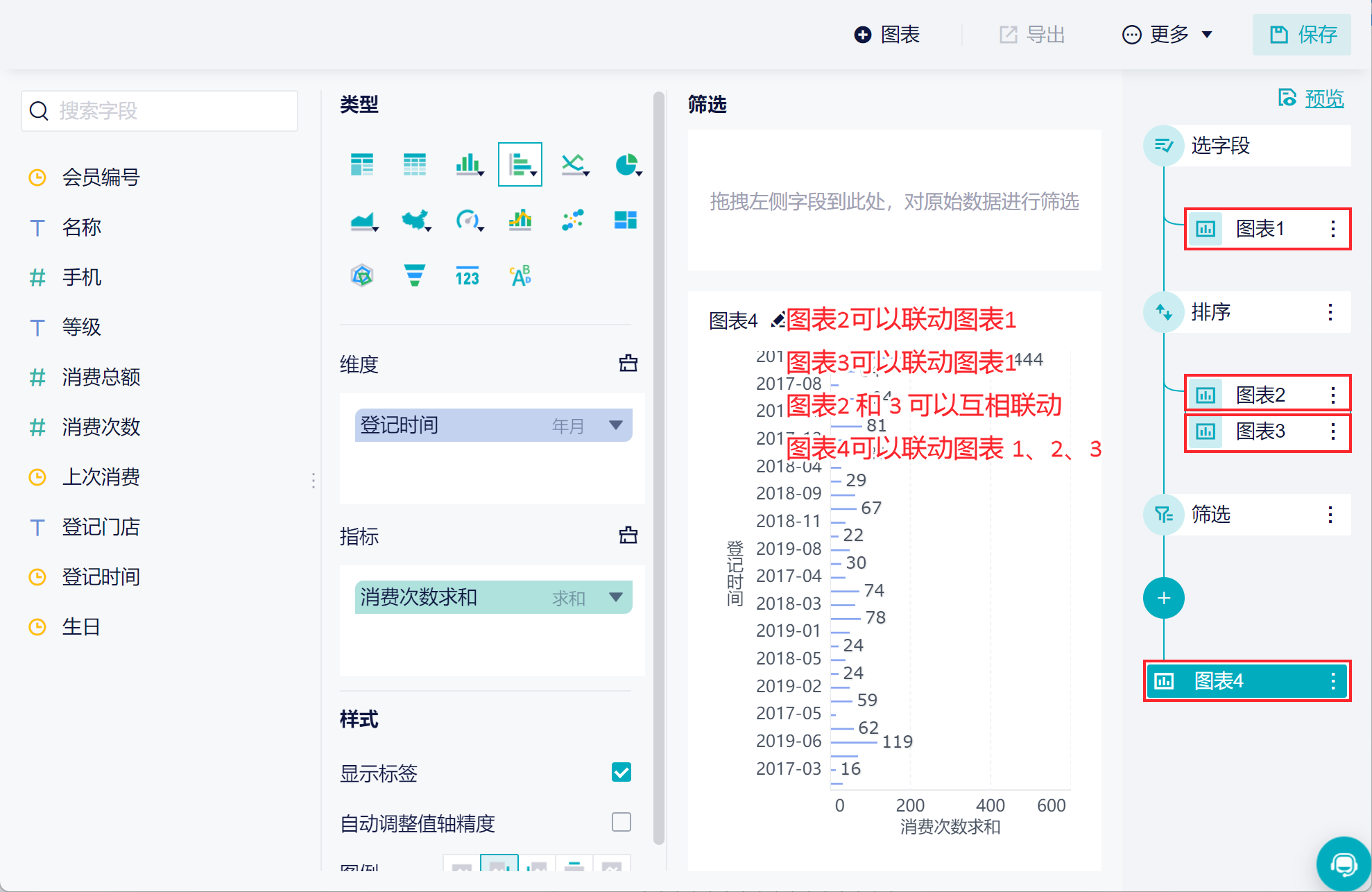Select the 图表1 step in flow
Screen dimensions: 1372x892
pyautogui.click(x=1259, y=229)
